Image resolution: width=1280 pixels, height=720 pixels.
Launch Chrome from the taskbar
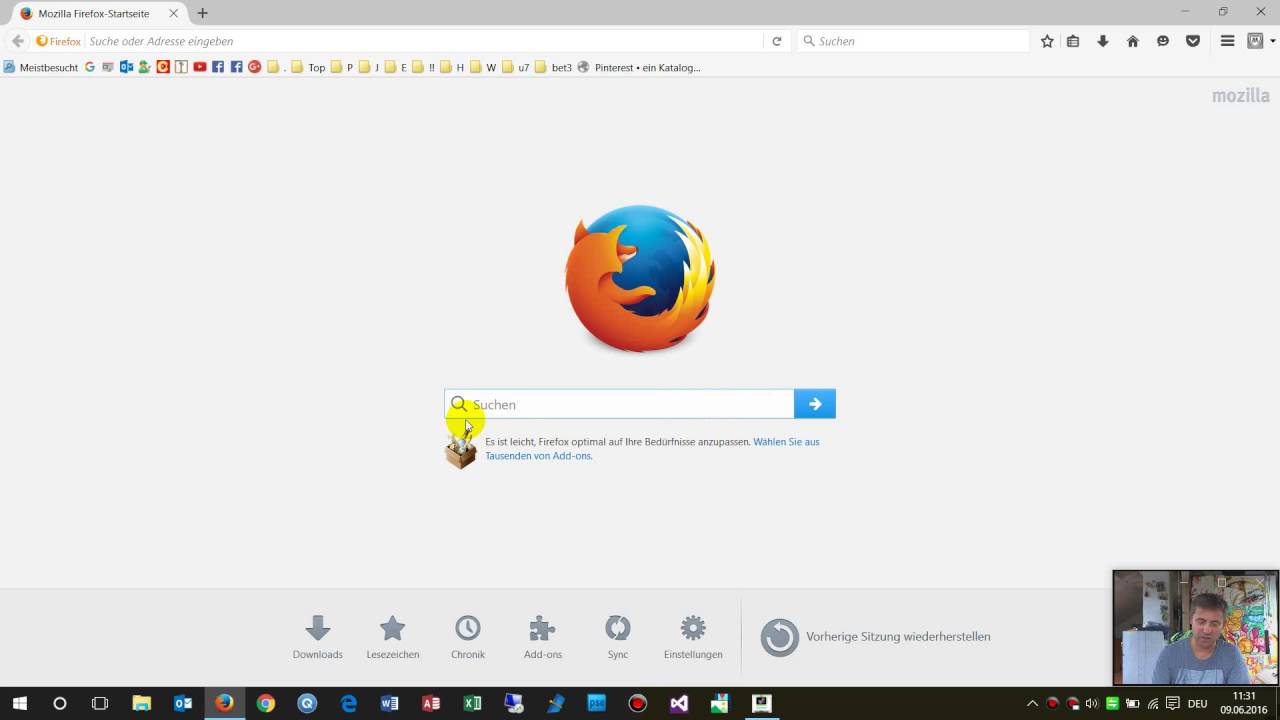click(x=265, y=703)
